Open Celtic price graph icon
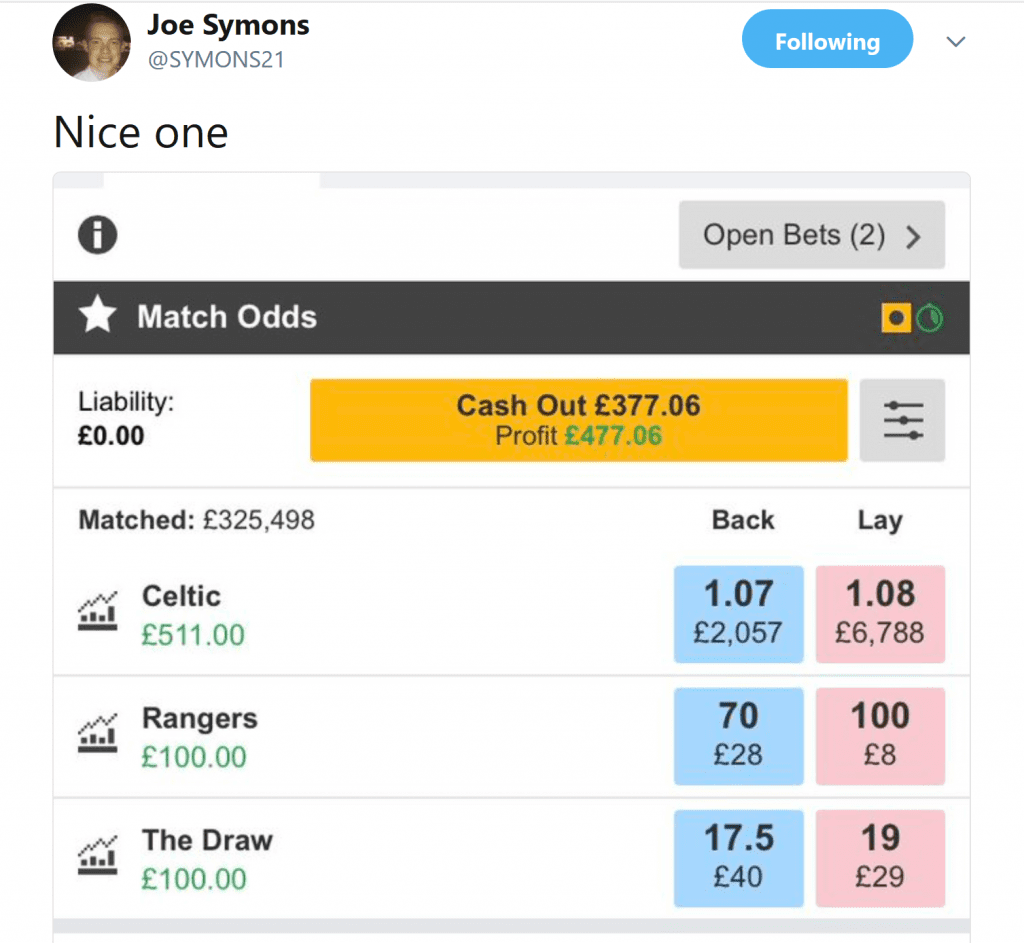This screenshot has height=943, width=1024. tap(97, 611)
